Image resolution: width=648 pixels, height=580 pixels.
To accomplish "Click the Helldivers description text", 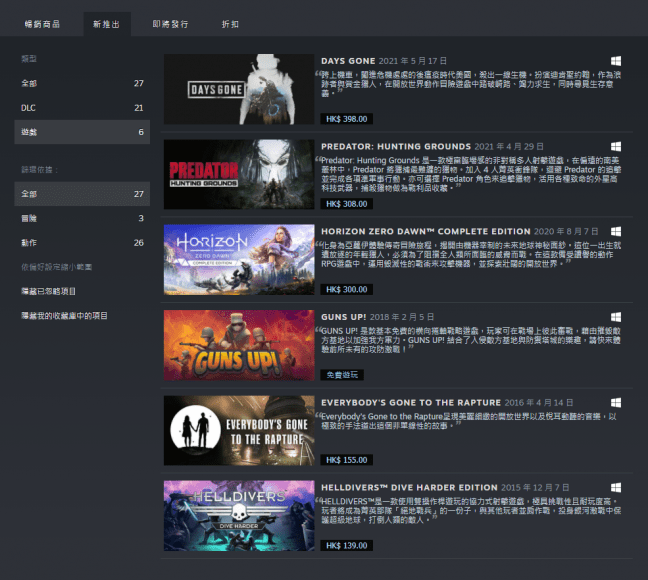I will pos(469,511).
